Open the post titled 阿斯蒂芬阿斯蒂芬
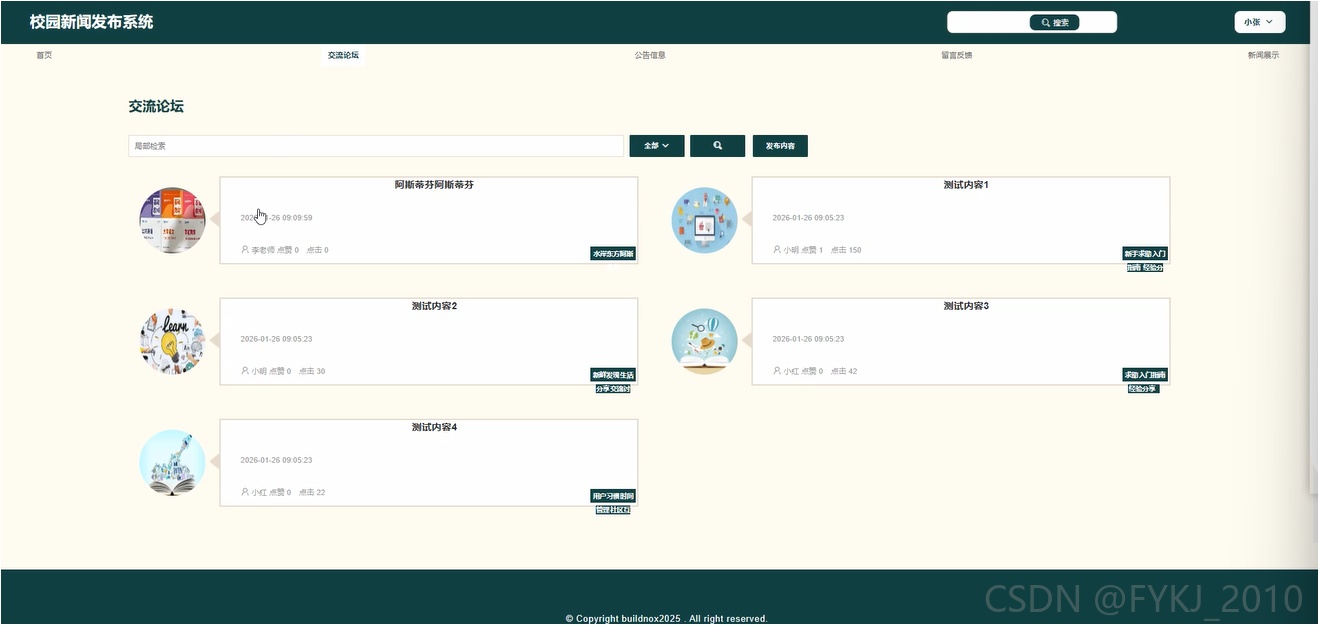 (x=434, y=185)
